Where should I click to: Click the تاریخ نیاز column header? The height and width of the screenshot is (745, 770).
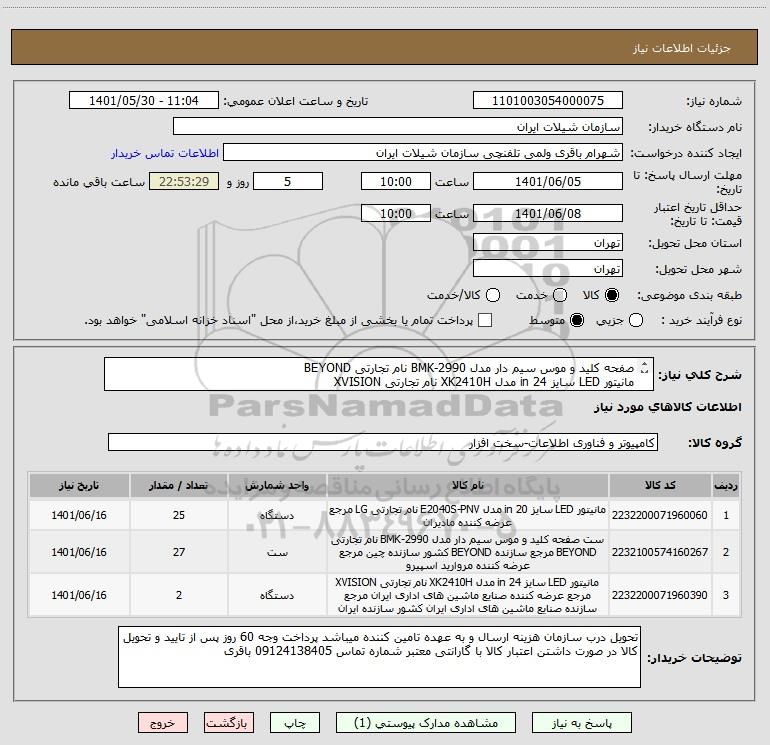click(x=79, y=485)
